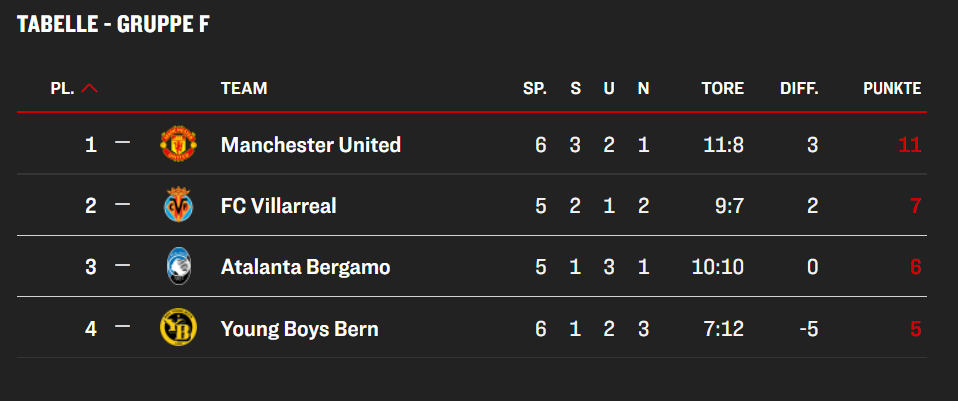Click the Tabelle - Gruppe F heading

tap(113, 24)
